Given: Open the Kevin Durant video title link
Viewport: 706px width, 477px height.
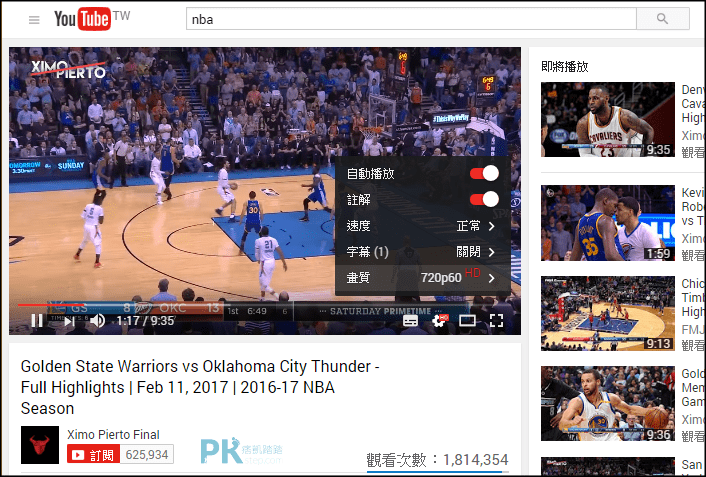Looking at the screenshot, I should click(x=693, y=207).
